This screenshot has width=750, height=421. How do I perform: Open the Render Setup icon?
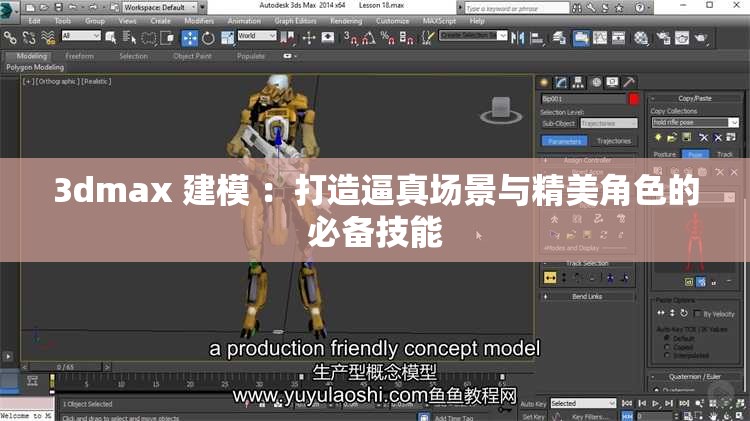tap(663, 38)
